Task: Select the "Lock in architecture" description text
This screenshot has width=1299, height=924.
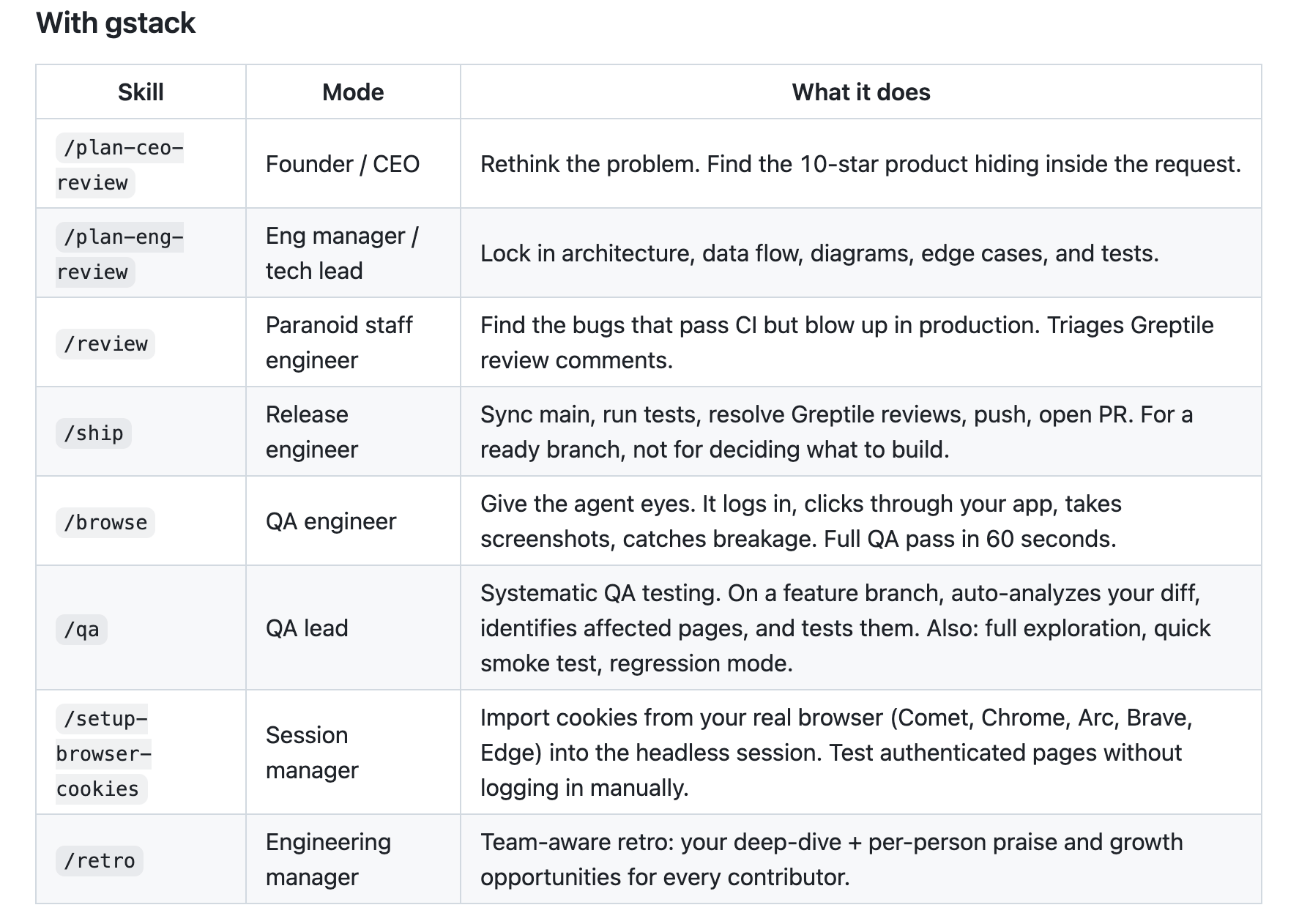Action: point(819,253)
